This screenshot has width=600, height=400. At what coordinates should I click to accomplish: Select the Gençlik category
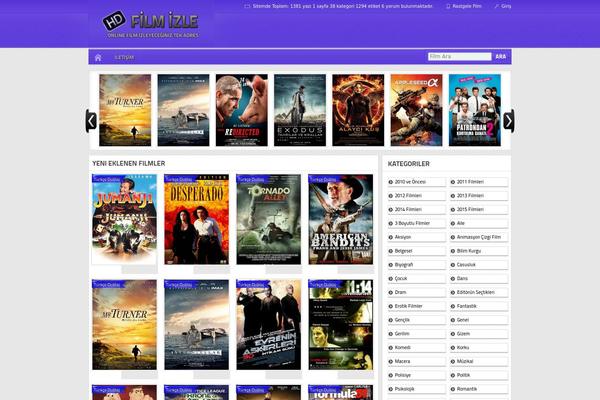point(417,320)
